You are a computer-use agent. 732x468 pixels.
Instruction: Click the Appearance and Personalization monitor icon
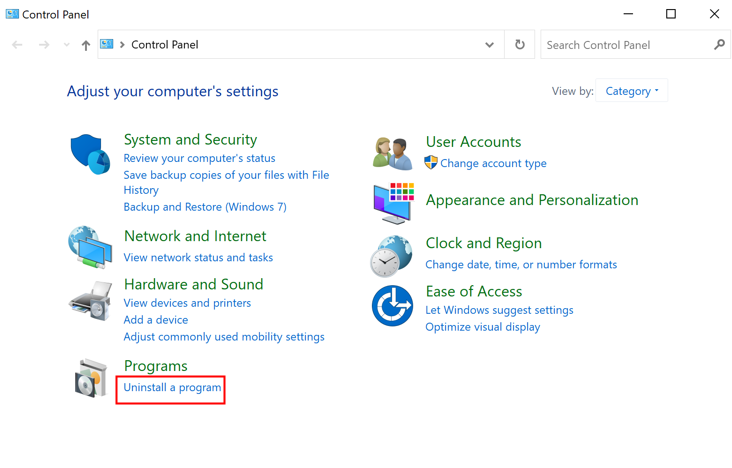tap(392, 203)
